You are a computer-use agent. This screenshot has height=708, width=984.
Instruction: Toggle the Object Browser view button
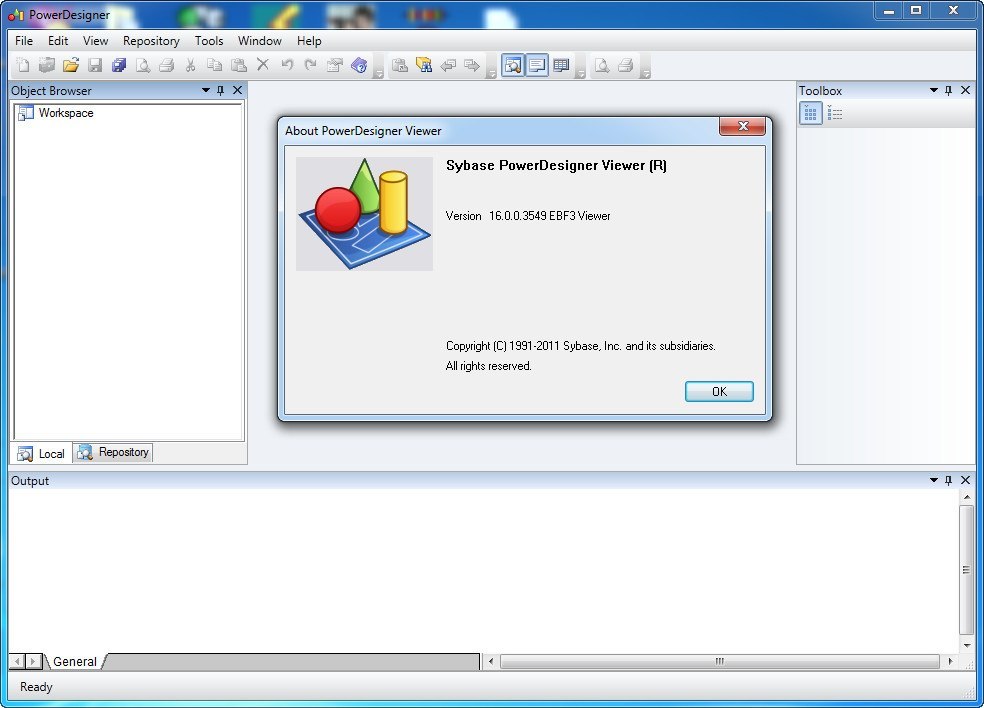point(513,66)
